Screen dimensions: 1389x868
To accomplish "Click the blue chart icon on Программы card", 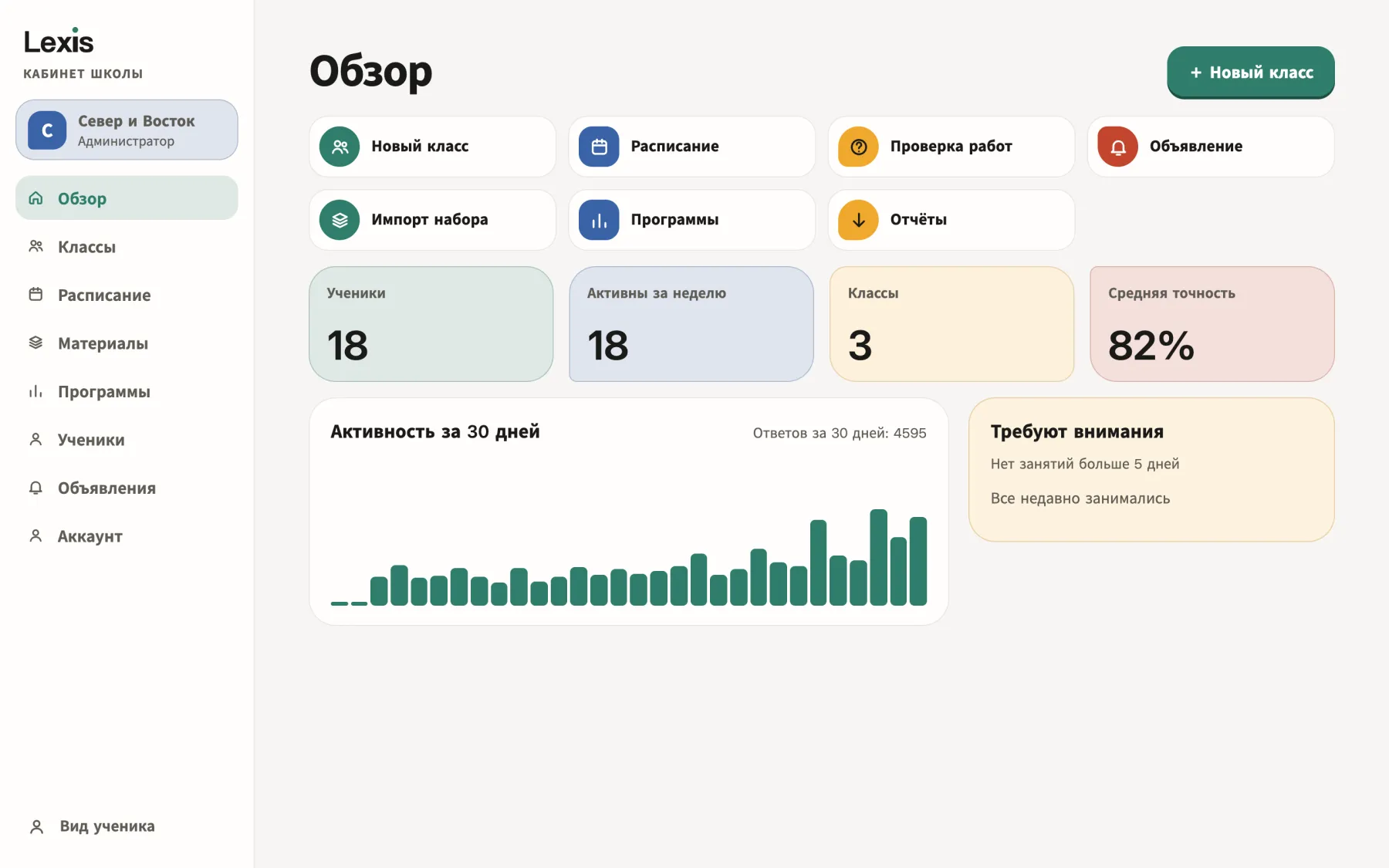I will pyautogui.click(x=599, y=220).
